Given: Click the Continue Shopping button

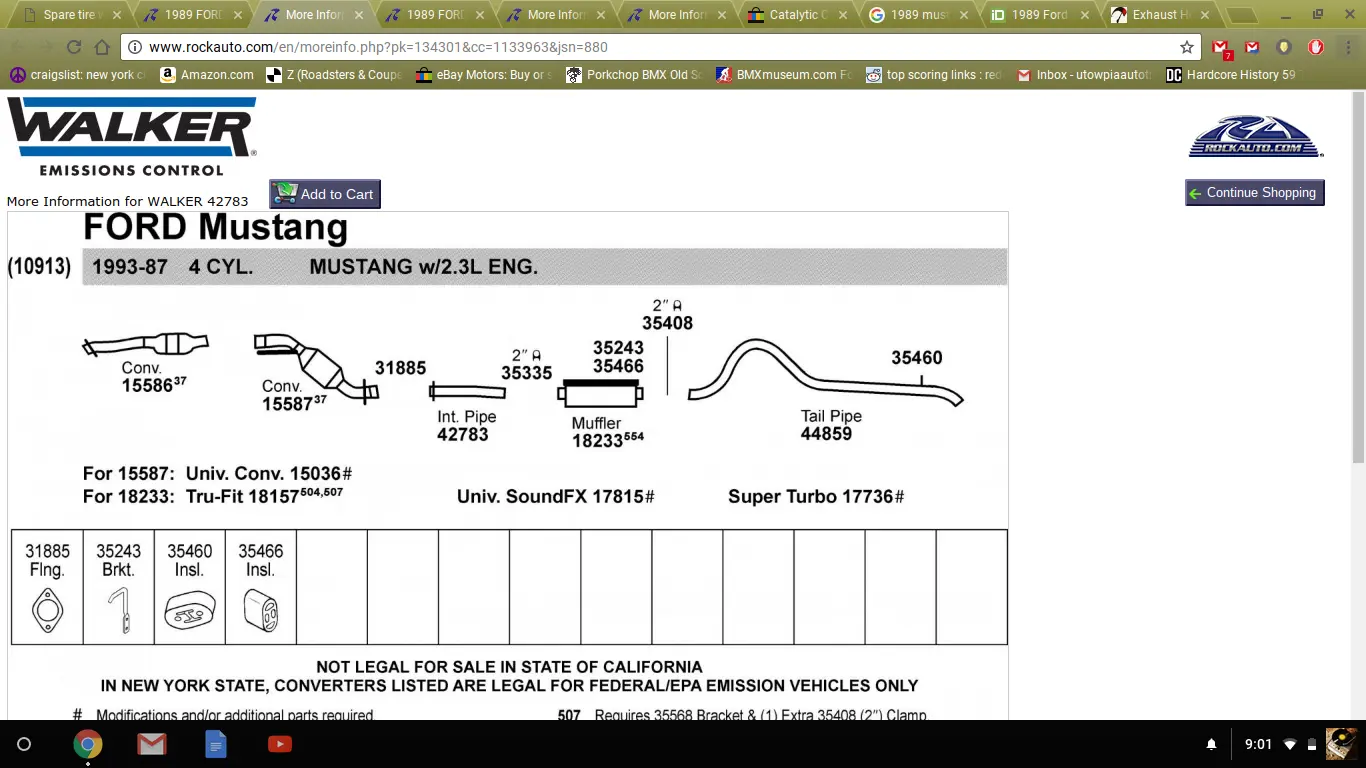Looking at the screenshot, I should pyautogui.click(x=1255, y=192).
